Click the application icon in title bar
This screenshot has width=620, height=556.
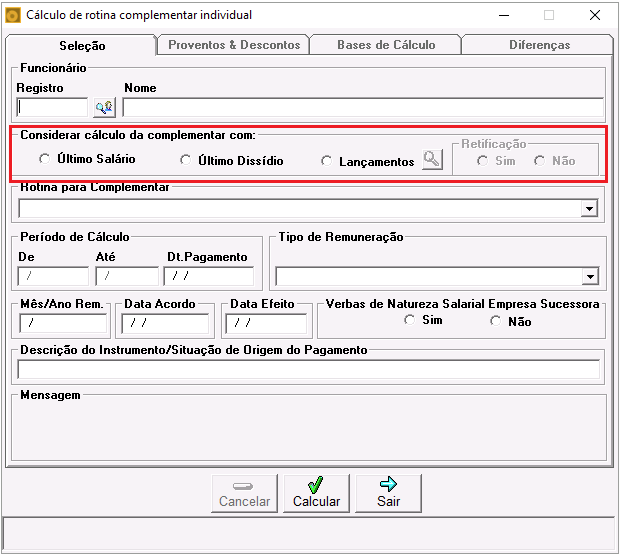[x=13, y=15]
